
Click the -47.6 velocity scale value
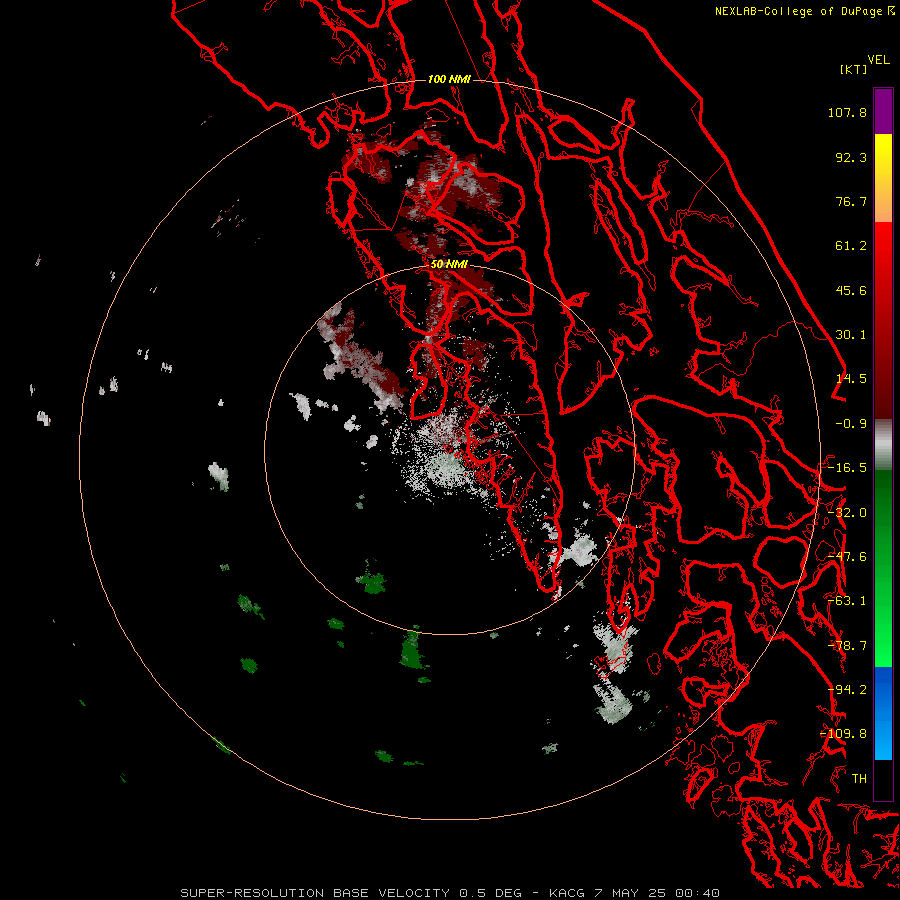847,557
